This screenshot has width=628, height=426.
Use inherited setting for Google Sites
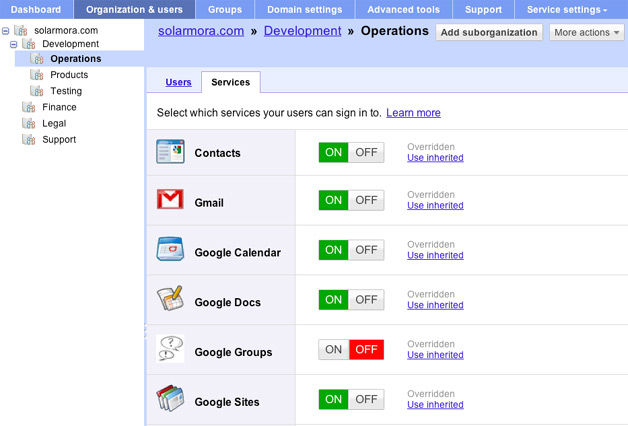435,405
